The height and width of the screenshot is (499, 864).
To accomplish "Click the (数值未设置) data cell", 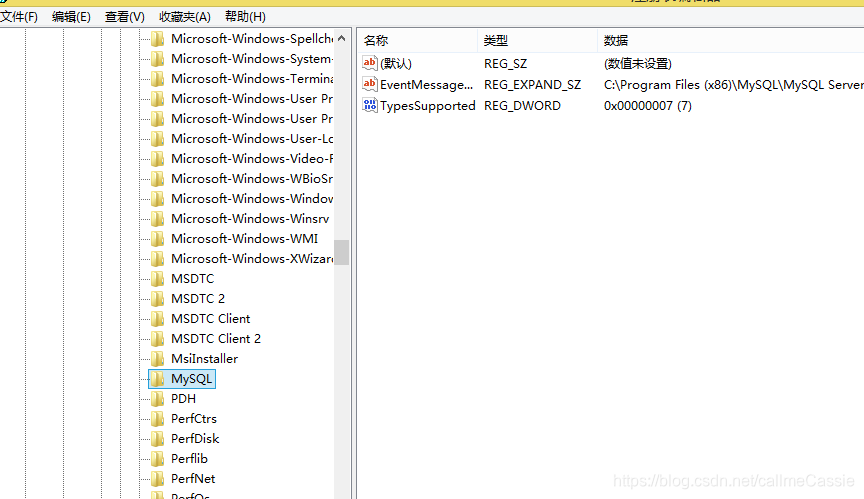I will pyautogui.click(x=638, y=64).
